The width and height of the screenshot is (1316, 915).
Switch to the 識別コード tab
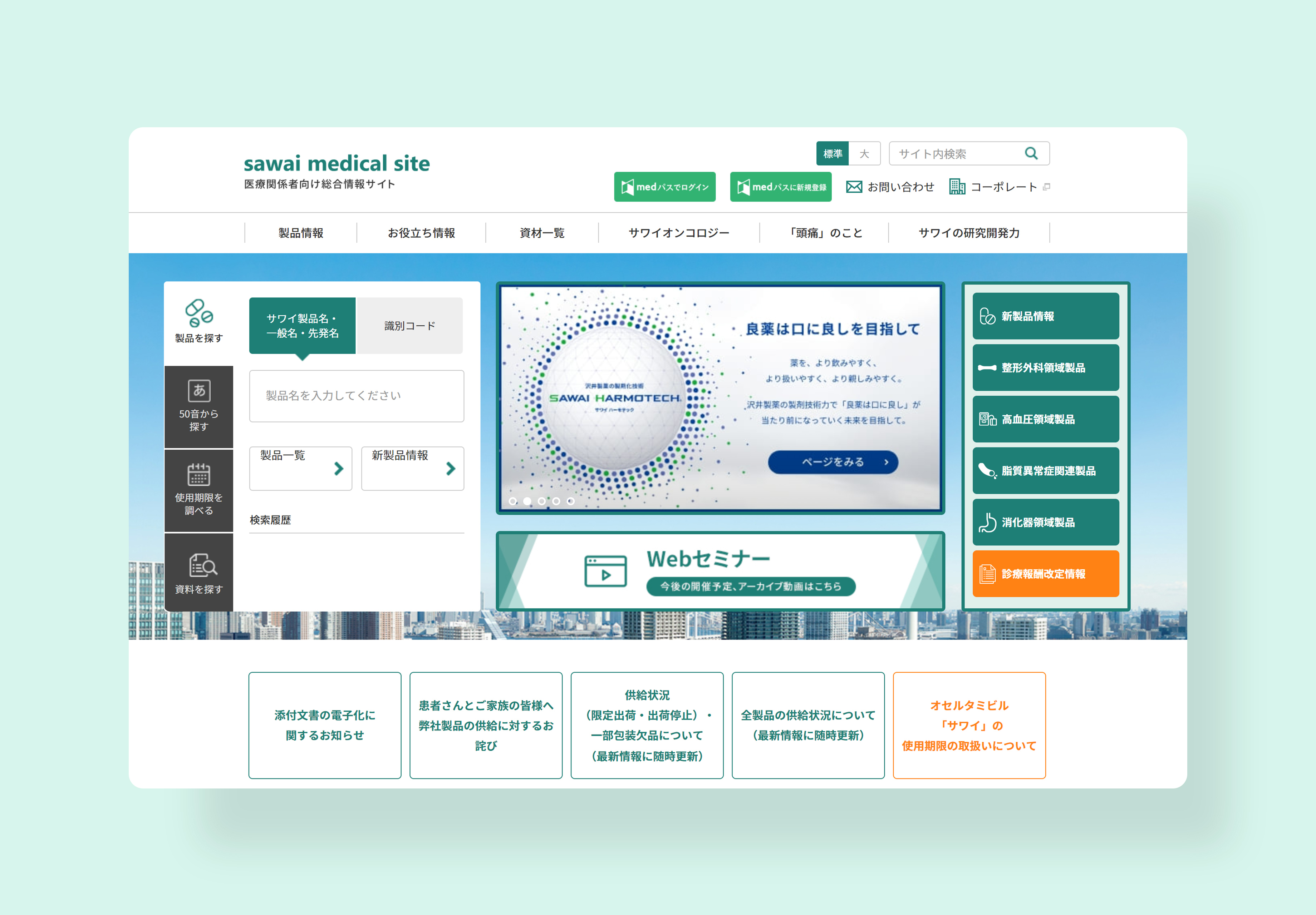pyautogui.click(x=409, y=326)
